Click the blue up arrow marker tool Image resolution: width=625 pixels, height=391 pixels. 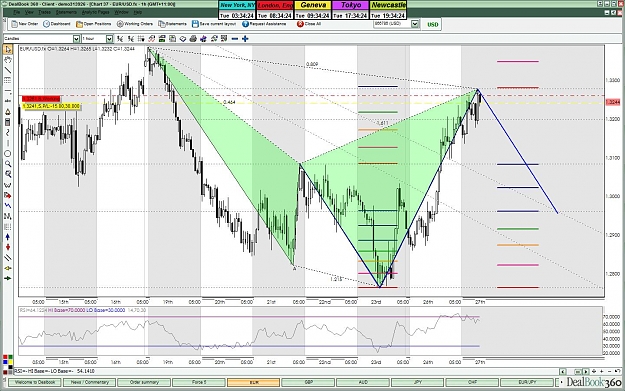coord(8,237)
